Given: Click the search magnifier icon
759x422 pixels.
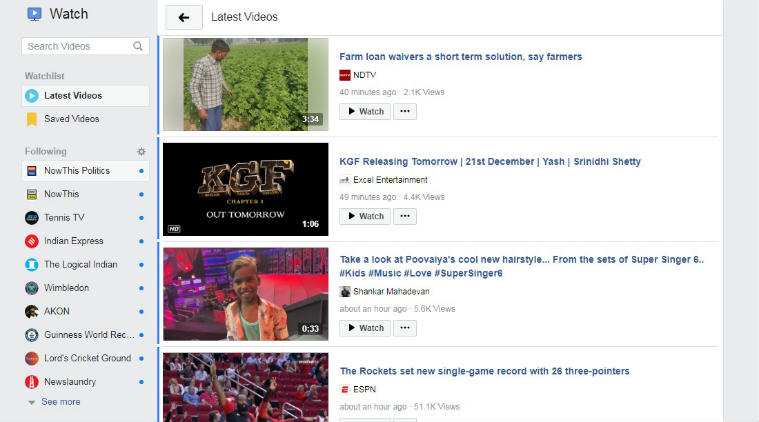Looking at the screenshot, I should [138, 46].
